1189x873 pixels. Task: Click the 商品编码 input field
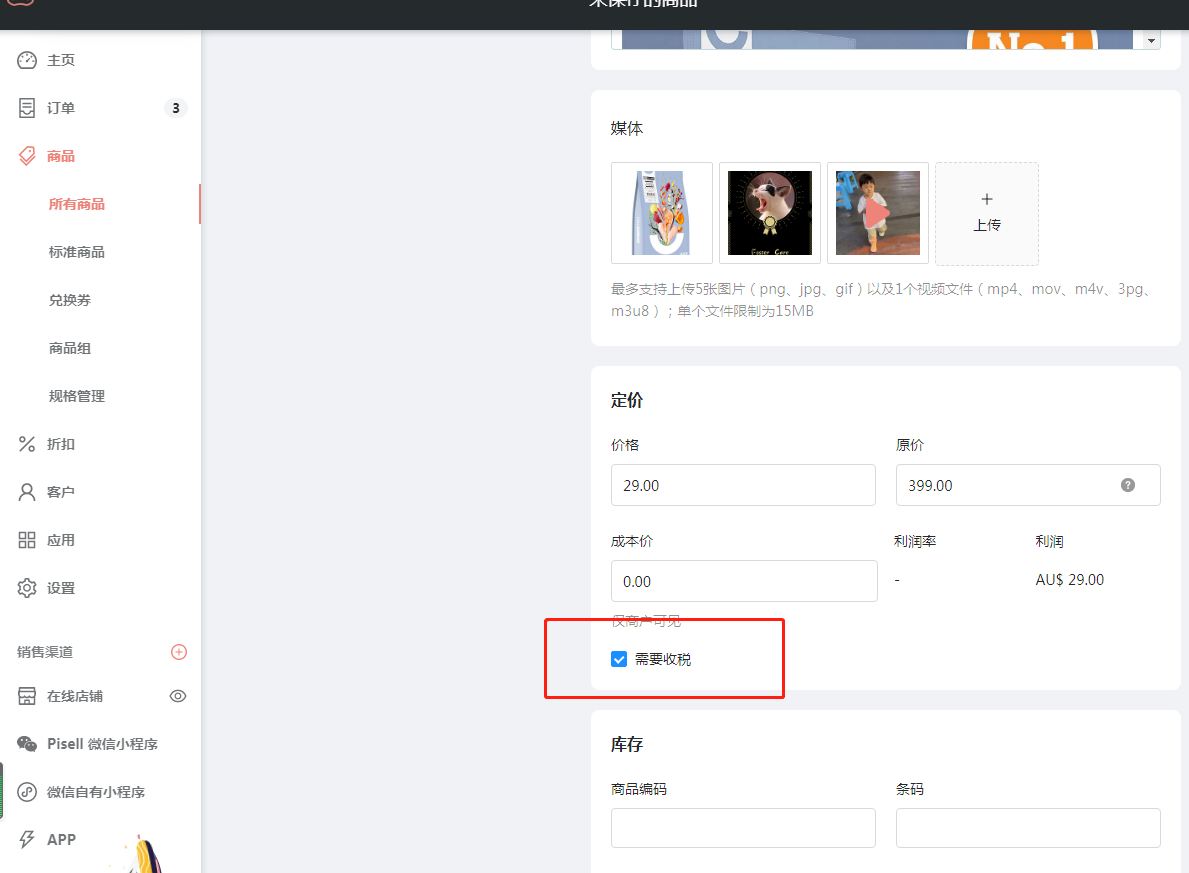743,827
